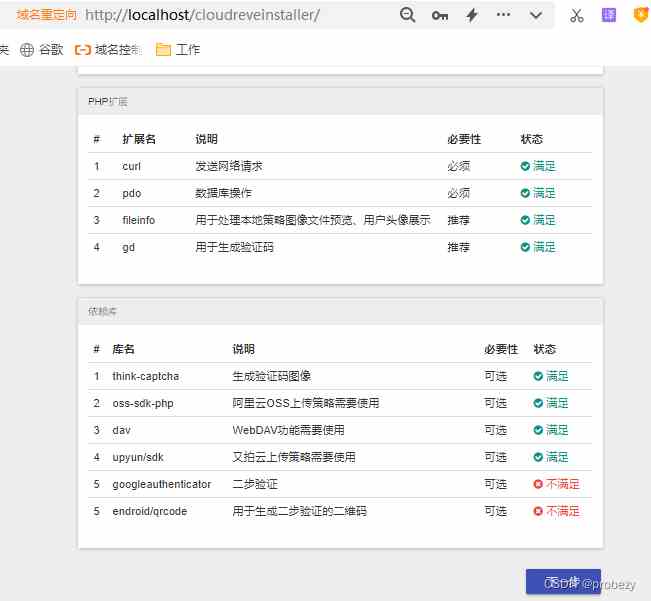Click the 数据库操作 description text
Viewport: 651px width, 601px height.
click(x=223, y=193)
